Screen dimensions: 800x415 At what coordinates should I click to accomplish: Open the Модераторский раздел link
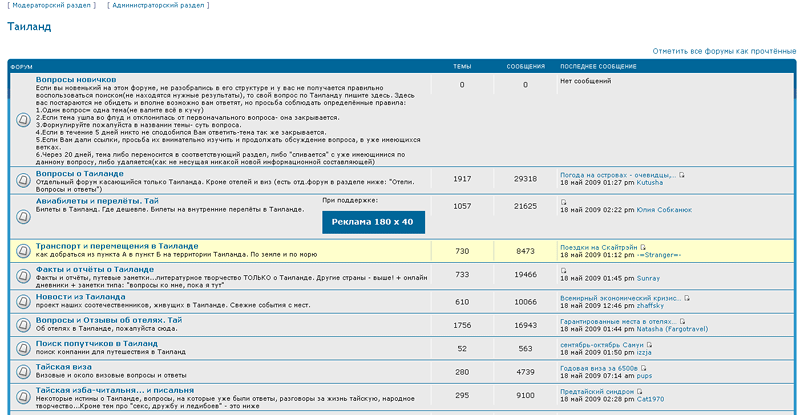(x=52, y=5)
